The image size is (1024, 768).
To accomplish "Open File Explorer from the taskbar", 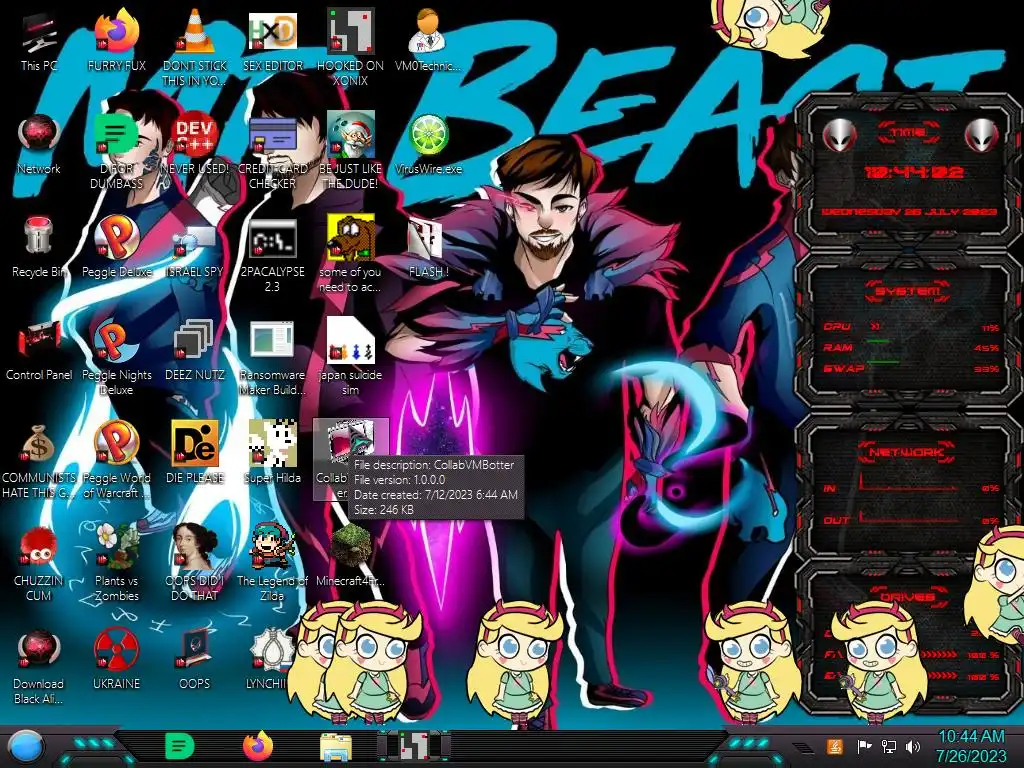I will [x=336, y=746].
